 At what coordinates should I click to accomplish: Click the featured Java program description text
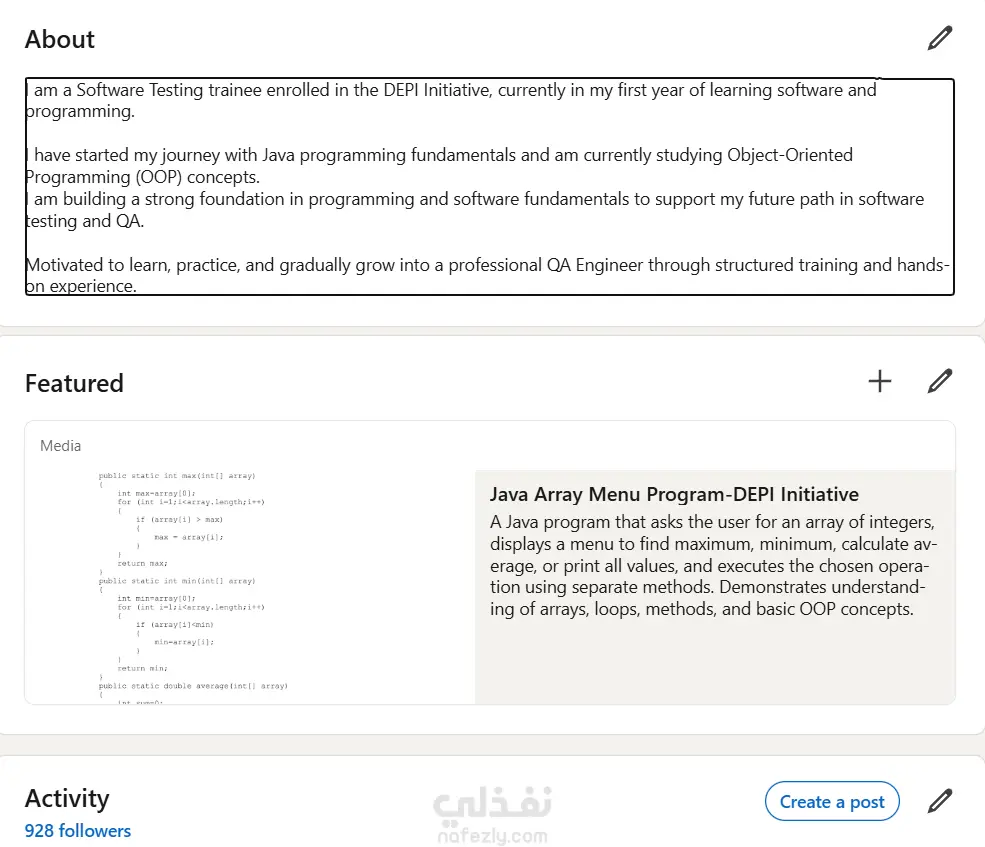tap(713, 565)
